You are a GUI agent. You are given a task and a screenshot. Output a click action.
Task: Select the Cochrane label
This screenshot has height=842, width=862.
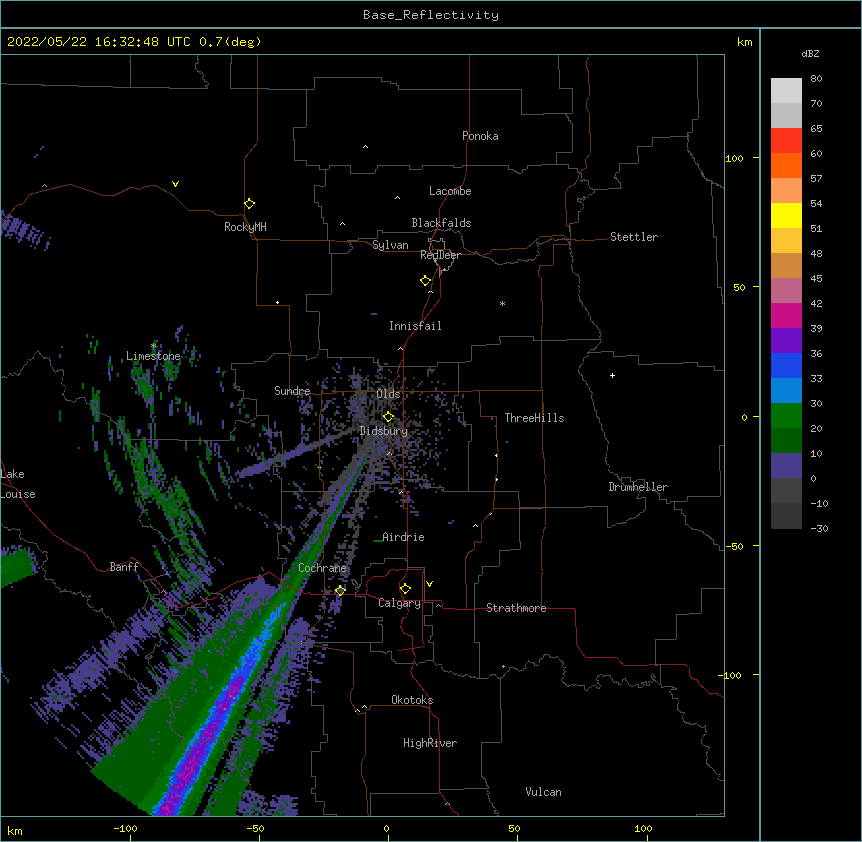pos(322,568)
